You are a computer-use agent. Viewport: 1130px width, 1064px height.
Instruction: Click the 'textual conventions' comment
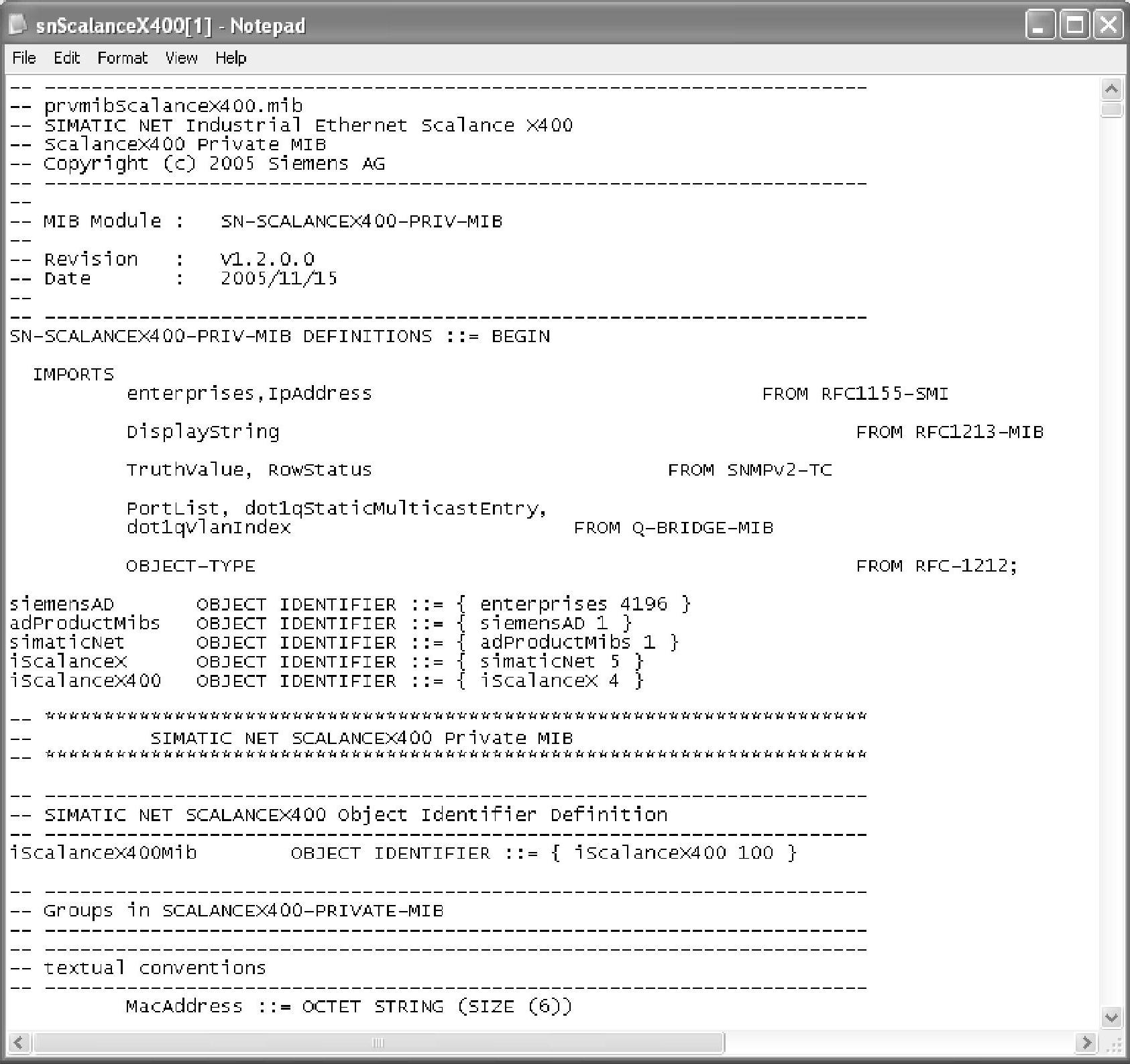(x=155, y=968)
